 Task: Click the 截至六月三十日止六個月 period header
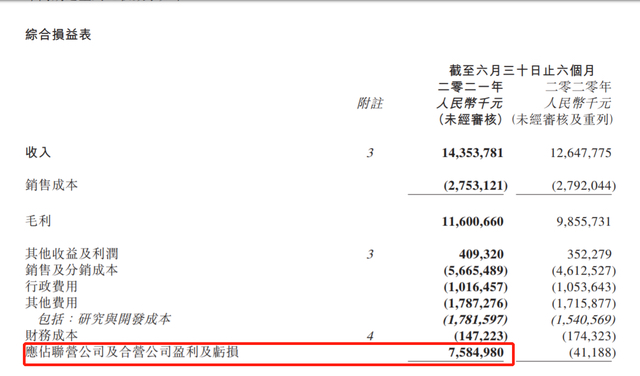coord(522,70)
